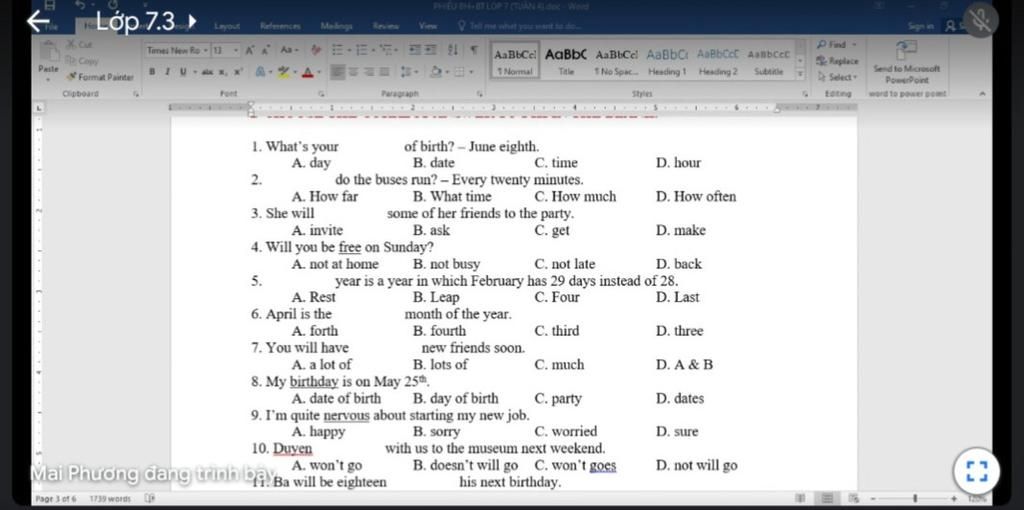This screenshot has width=1024, height=510.
Task: Toggle Show/Hide paragraph marks
Action: tap(475, 50)
